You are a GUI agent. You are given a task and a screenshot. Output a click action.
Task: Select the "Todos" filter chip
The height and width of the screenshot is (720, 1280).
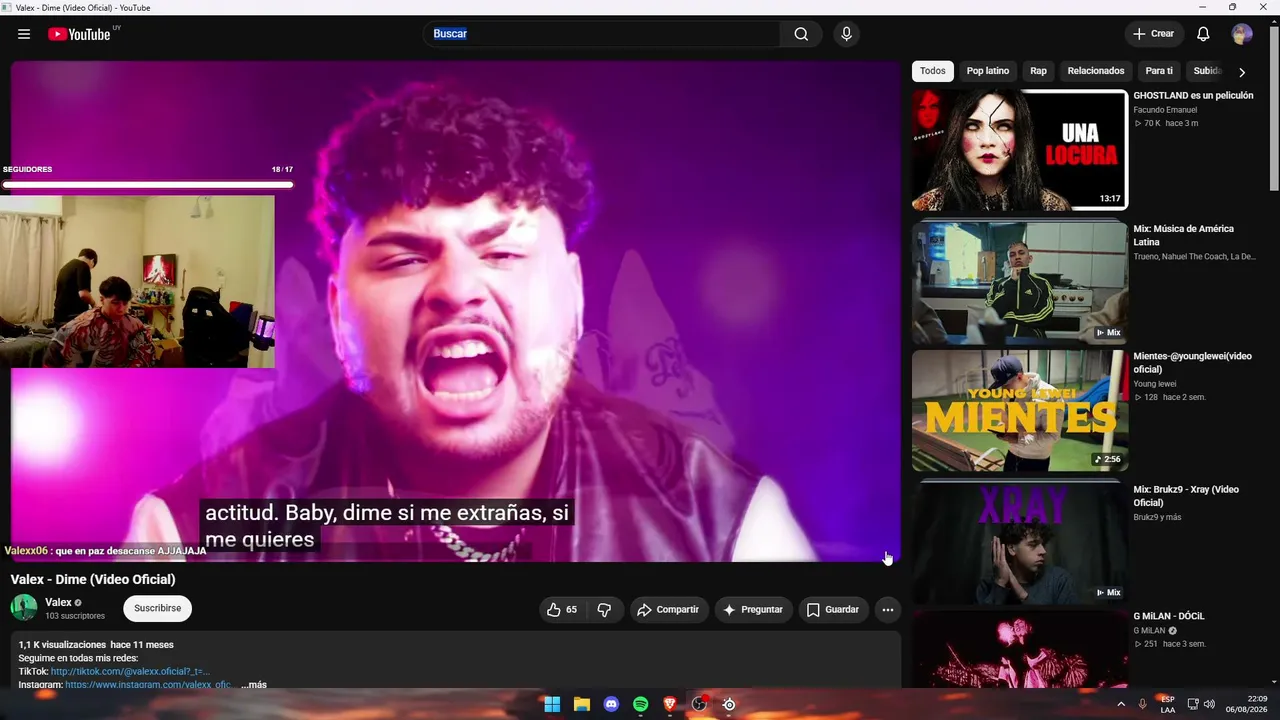point(933,71)
